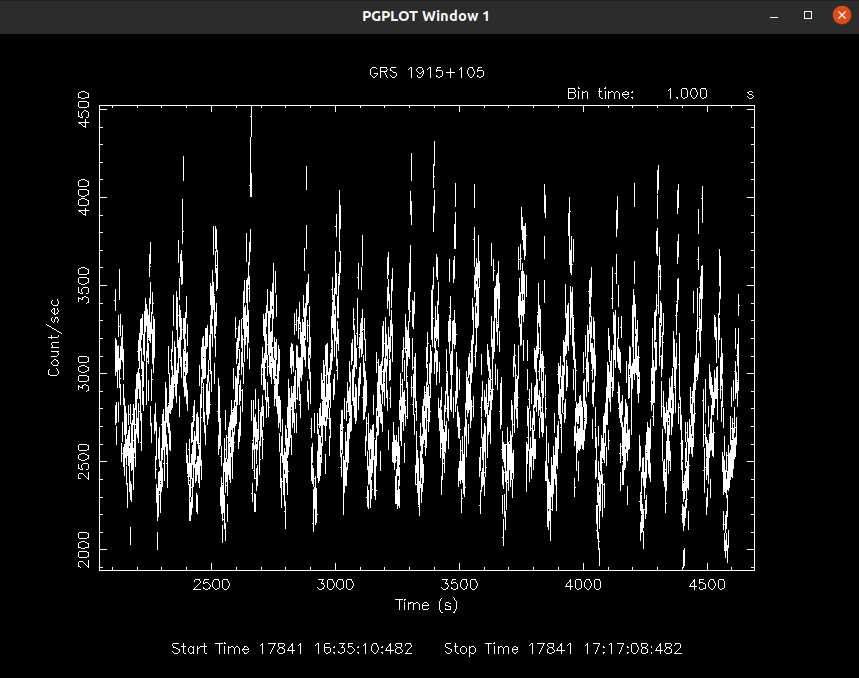Minimize the PGPLOT window

click(x=774, y=15)
